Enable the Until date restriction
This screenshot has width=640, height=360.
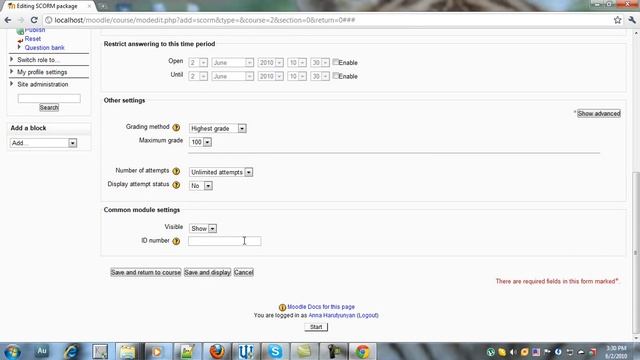[336, 76]
